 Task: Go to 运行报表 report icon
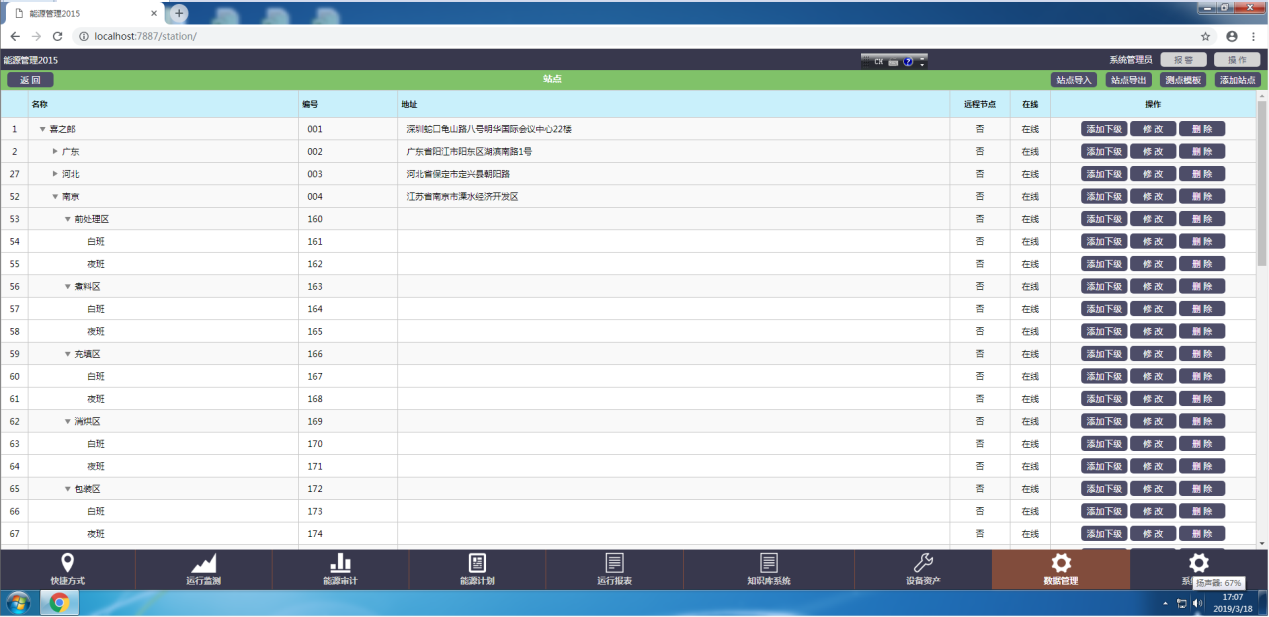[x=614, y=563]
